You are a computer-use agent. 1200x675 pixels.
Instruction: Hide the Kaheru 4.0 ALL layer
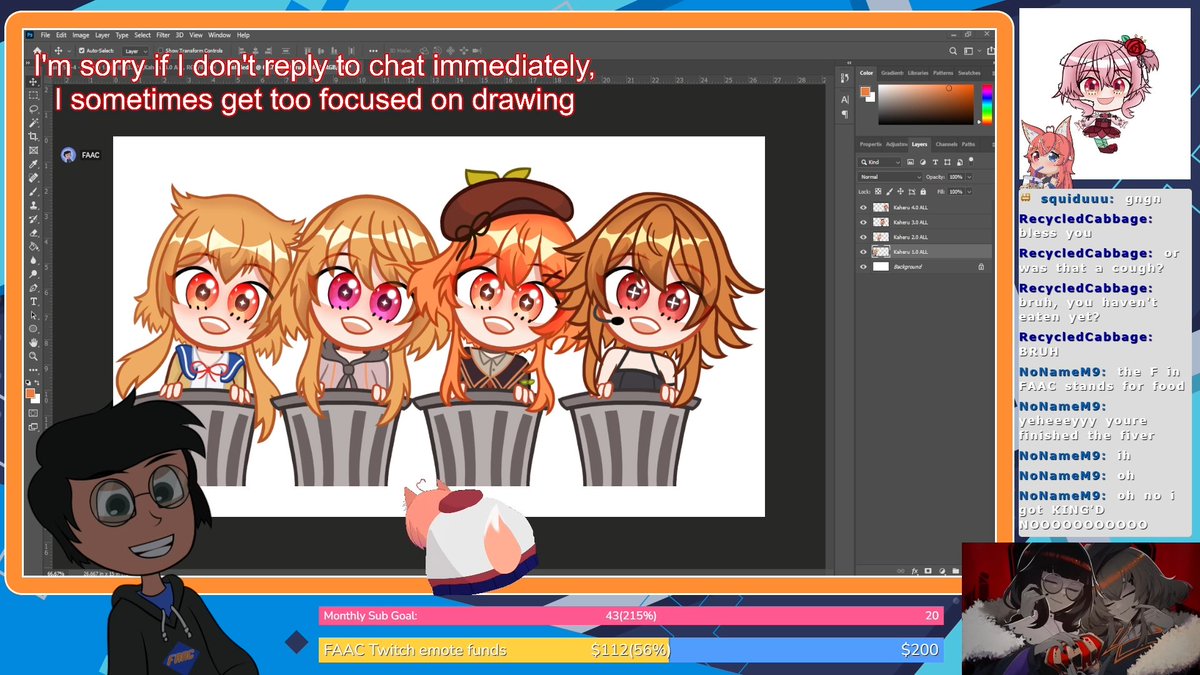(x=864, y=207)
